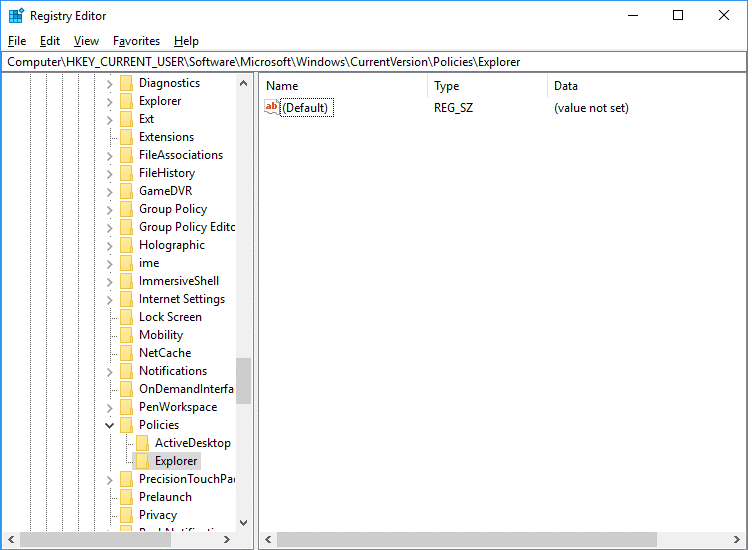
Task: Select the Group Policy Editor key
Action: click(x=187, y=227)
